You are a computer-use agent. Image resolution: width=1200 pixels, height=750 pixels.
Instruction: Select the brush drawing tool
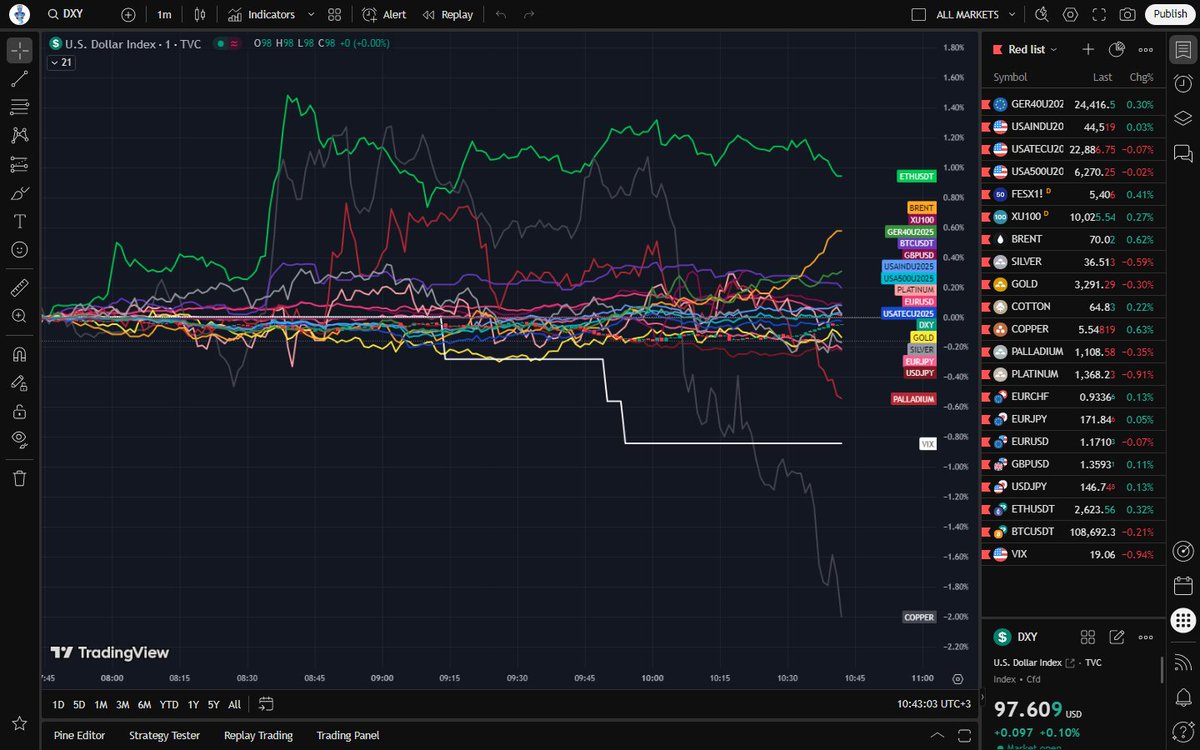point(20,192)
